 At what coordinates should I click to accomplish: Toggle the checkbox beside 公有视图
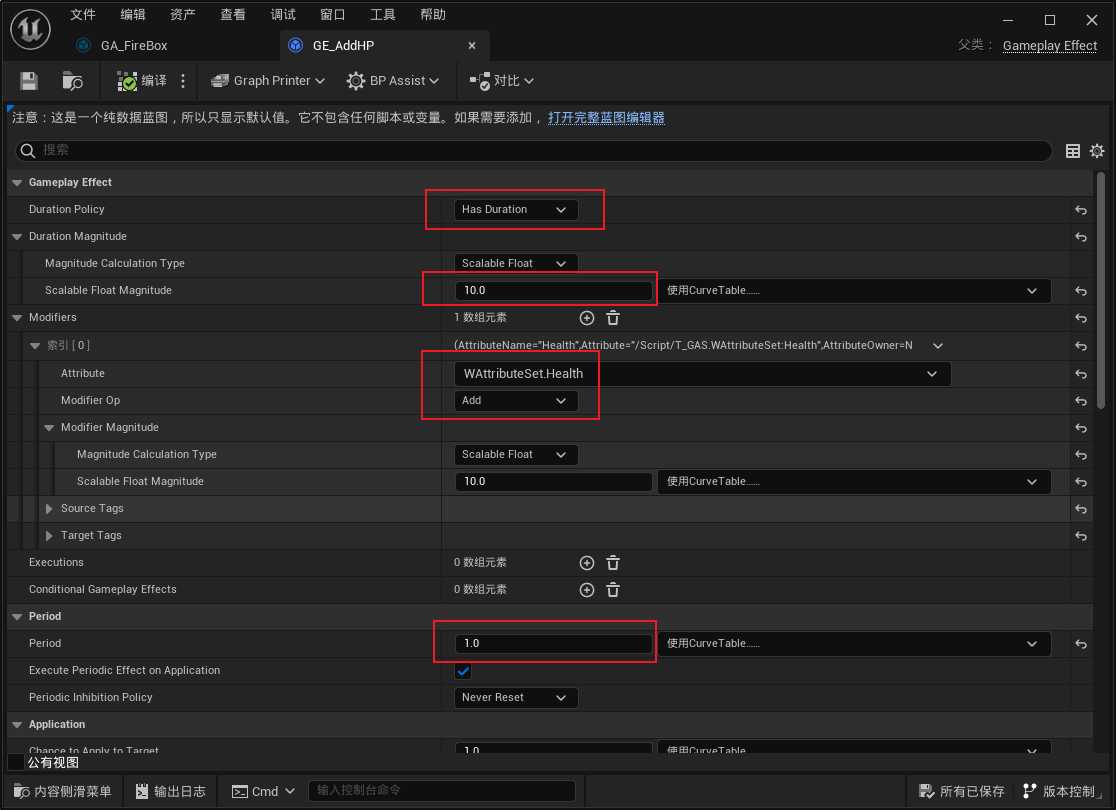click(x=16, y=762)
